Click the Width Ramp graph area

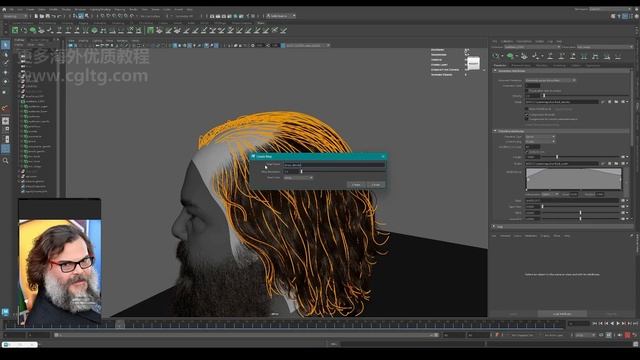point(574,179)
